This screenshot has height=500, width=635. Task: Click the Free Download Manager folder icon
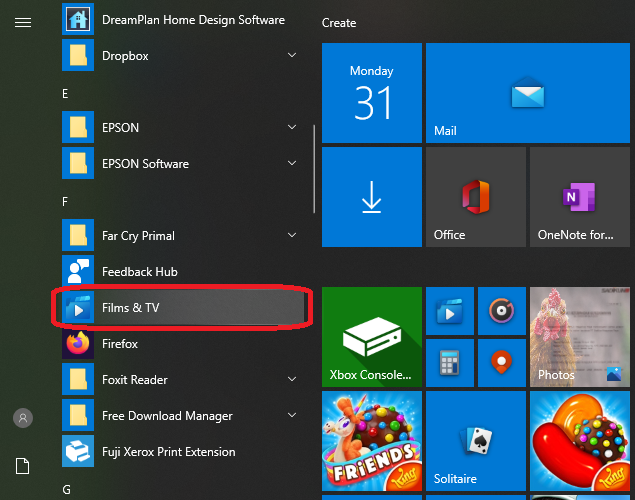(78, 415)
